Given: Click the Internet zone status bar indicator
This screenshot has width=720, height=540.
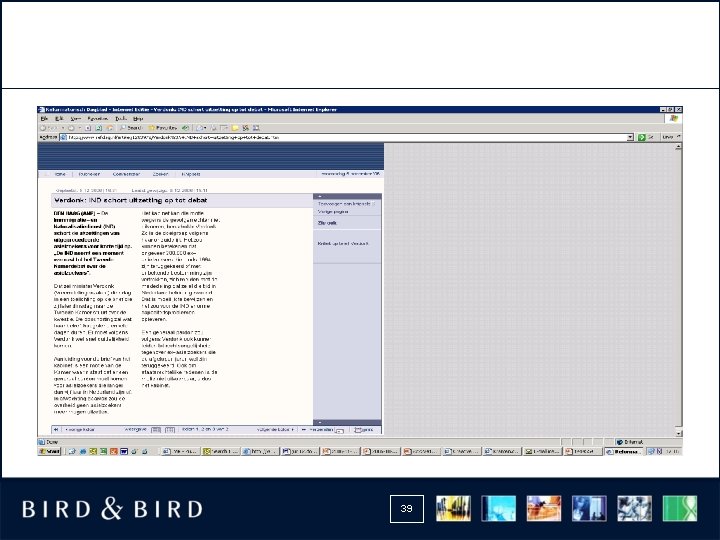Looking at the screenshot, I should (x=630, y=442).
